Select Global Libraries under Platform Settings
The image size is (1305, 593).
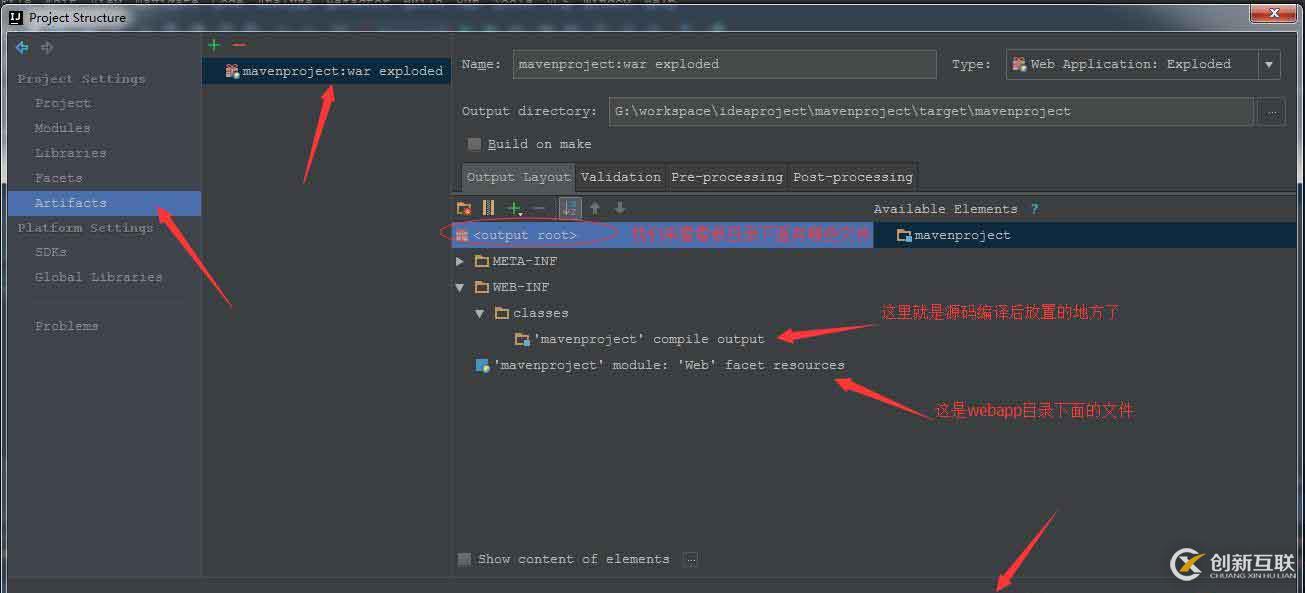pos(99,277)
